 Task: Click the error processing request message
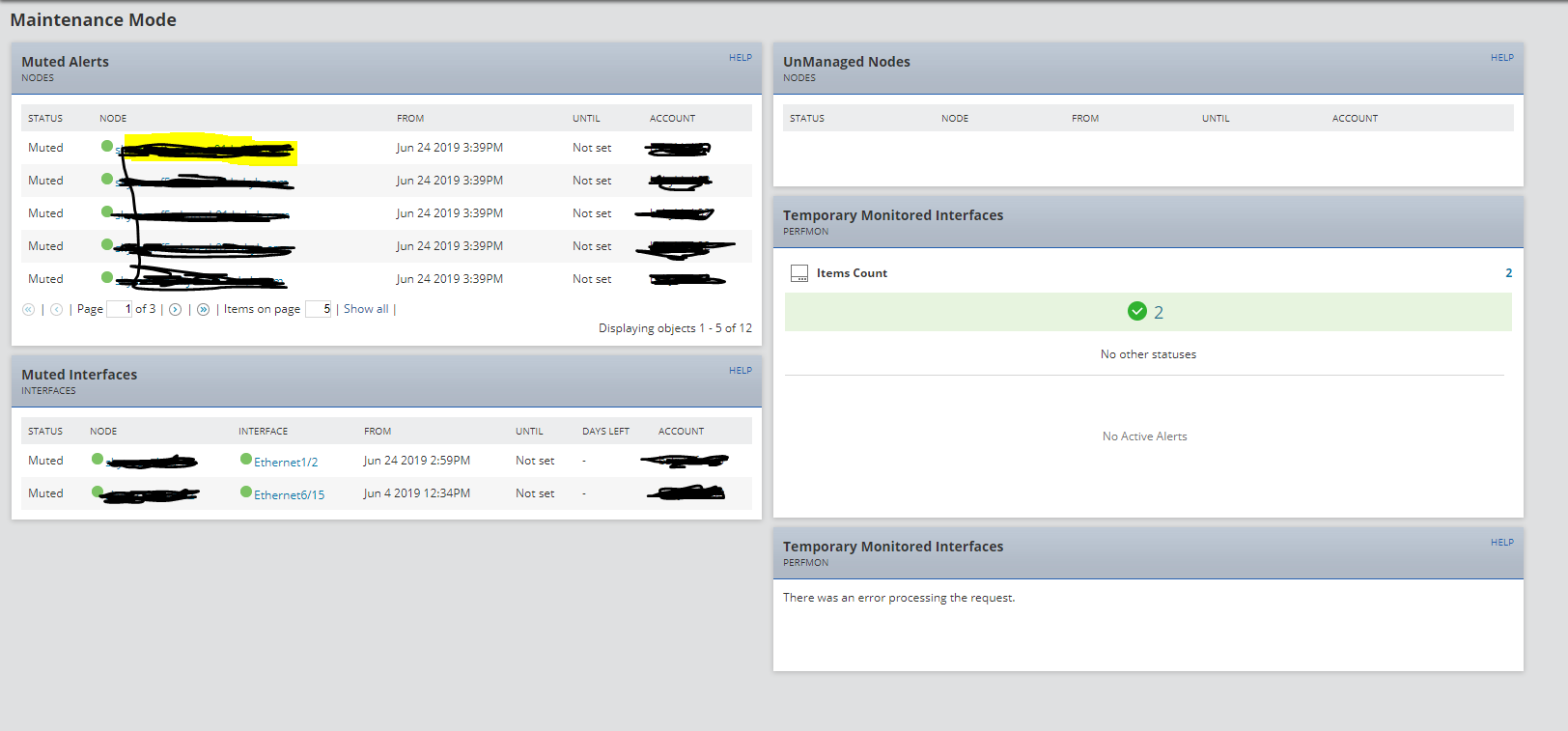899,598
